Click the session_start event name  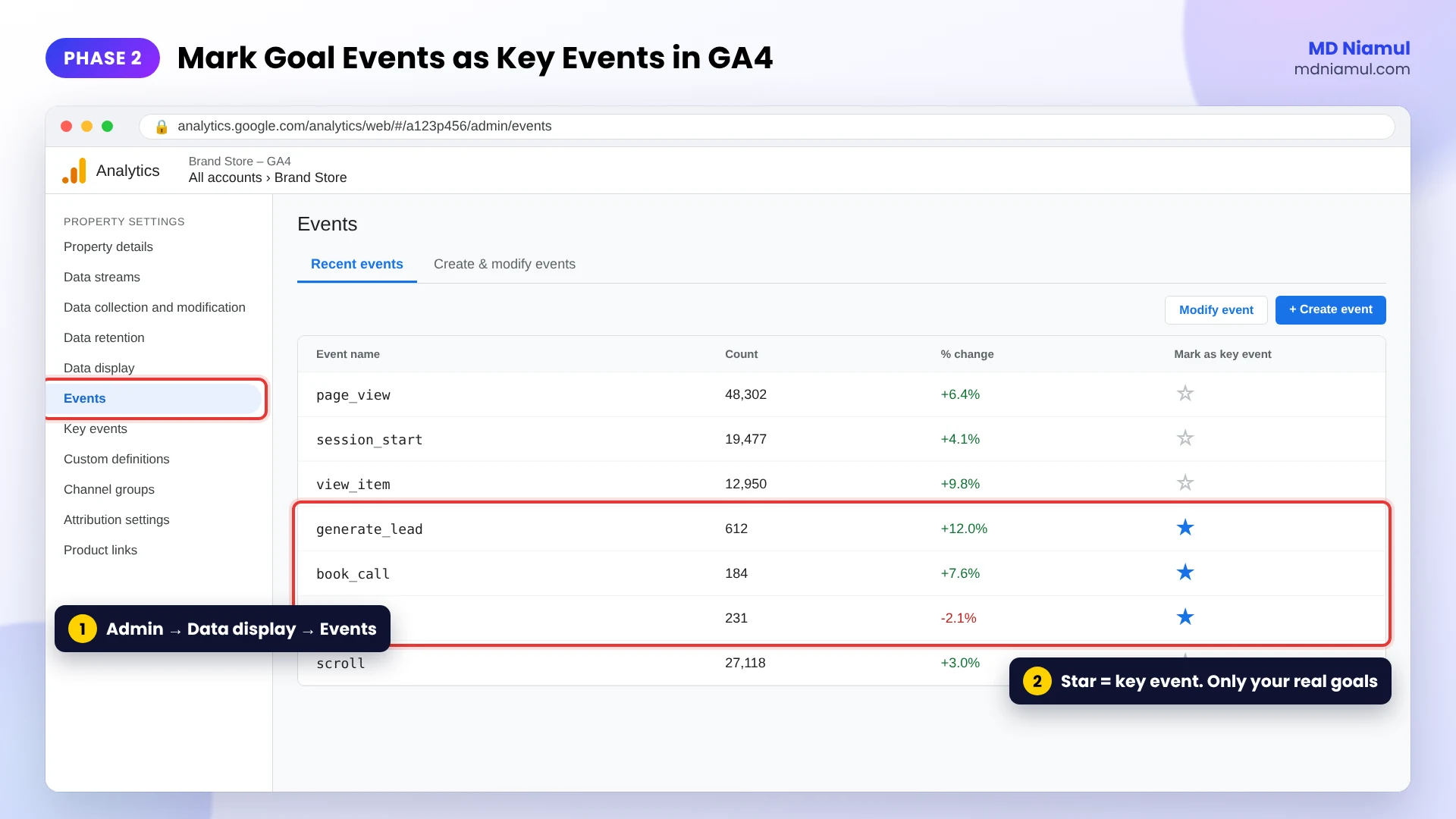point(369,440)
